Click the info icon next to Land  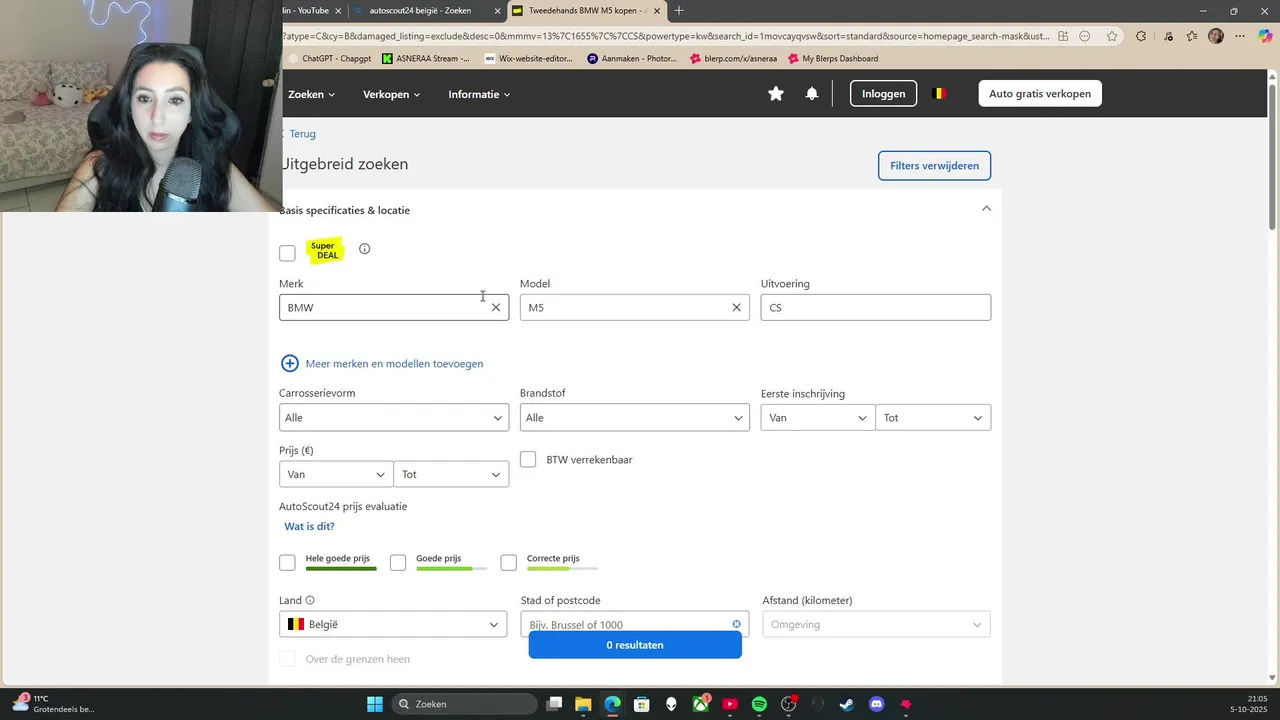pyautogui.click(x=310, y=600)
